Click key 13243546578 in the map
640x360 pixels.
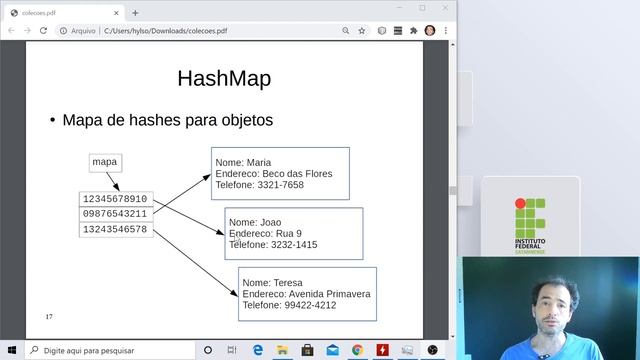[116, 229]
